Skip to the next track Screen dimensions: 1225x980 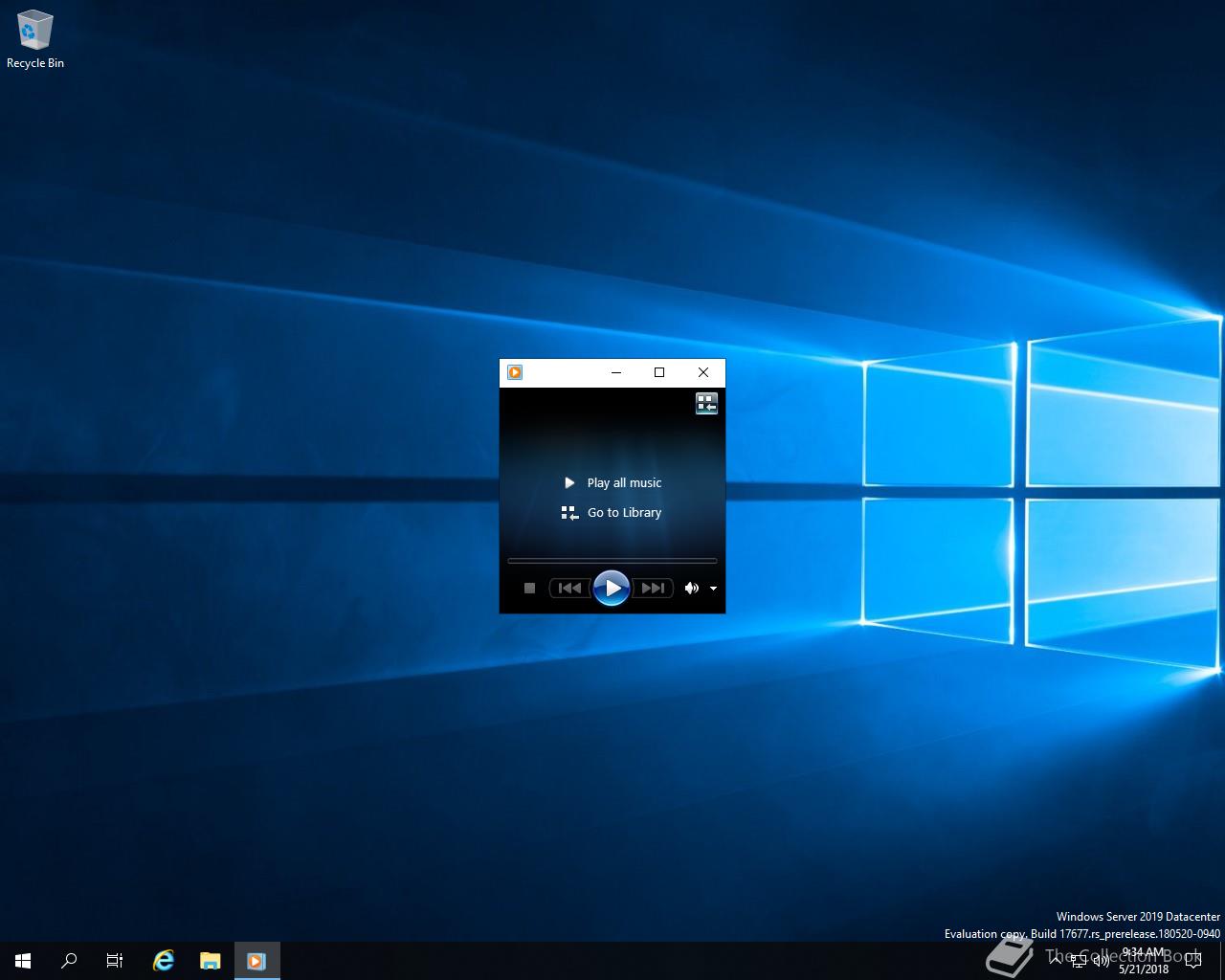click(653, 589)
